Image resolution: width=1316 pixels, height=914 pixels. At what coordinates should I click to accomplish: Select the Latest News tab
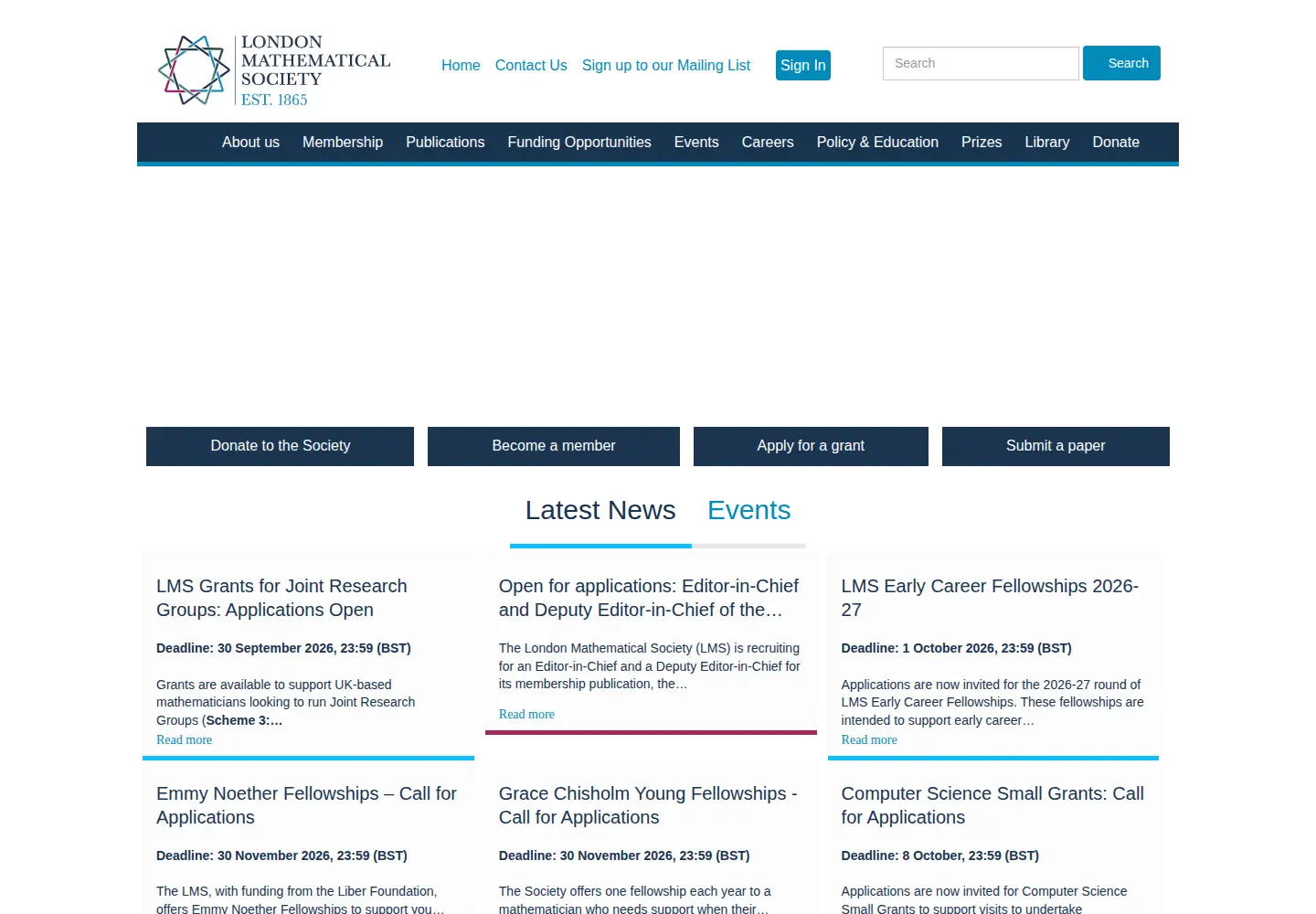pyautogui.click(x=600, y=510)
